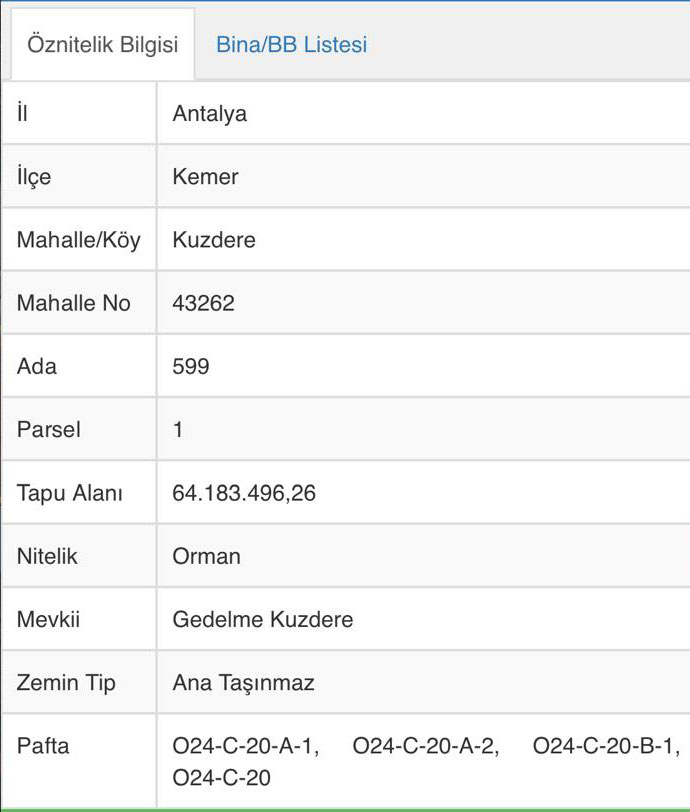Click the Ada value 599
The height and width of the screenshot is (812, 690).
tap(191, 366)
